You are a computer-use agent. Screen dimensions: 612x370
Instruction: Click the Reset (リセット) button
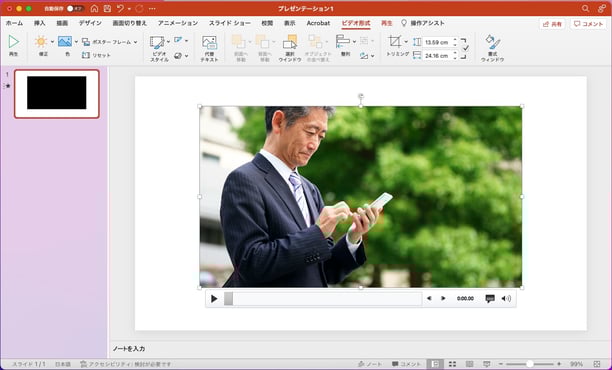tap(96, 55)
